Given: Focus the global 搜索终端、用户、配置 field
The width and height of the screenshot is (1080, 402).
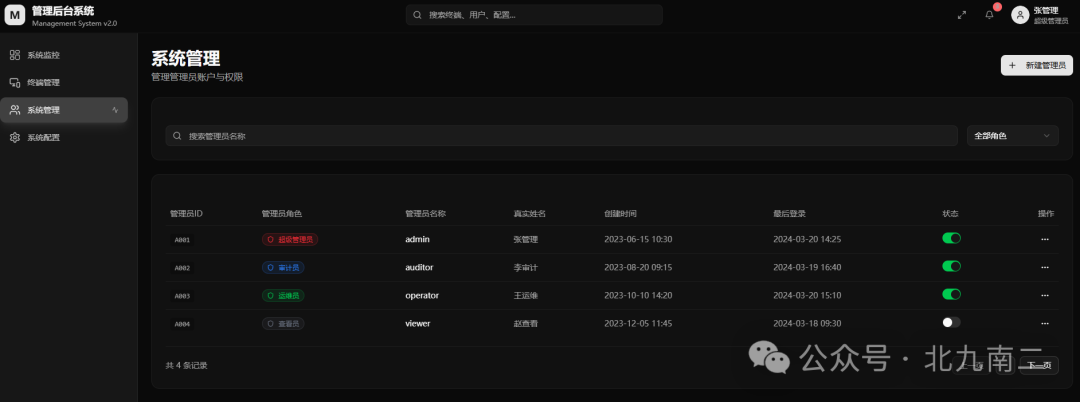Looking at the screenshot, I should (534, 14).
